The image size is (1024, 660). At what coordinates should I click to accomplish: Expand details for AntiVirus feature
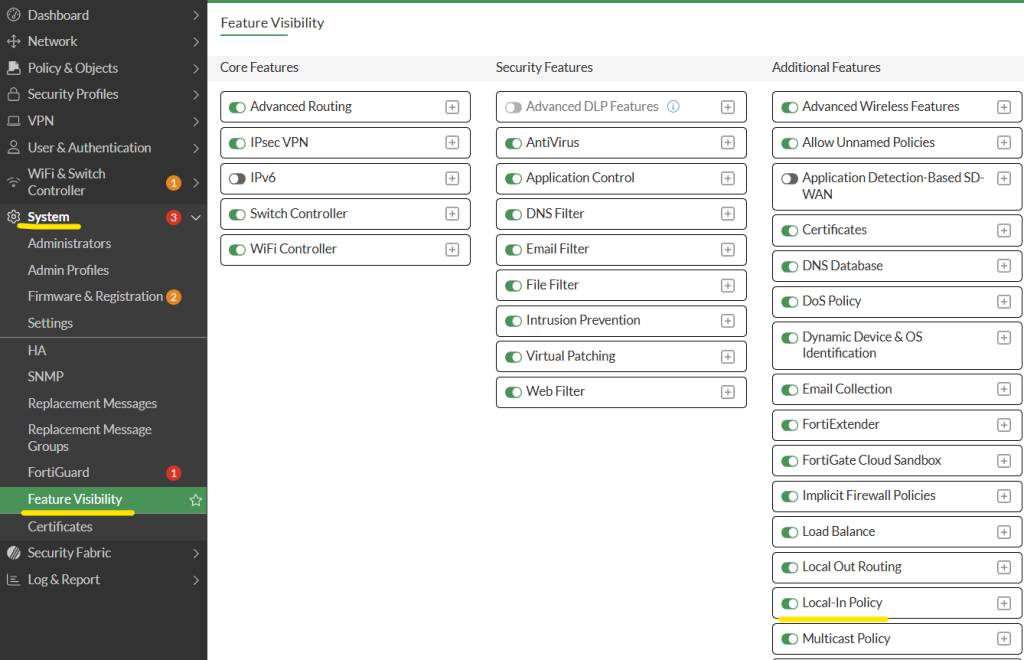(728, 143)
